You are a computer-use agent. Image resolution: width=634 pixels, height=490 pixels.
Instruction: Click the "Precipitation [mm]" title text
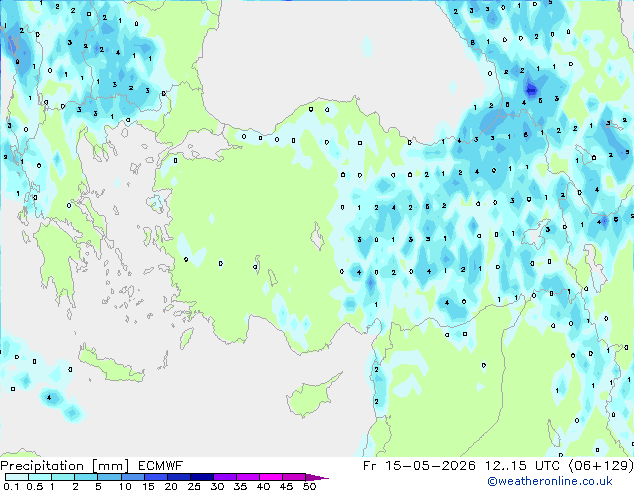(x=65, y=466)
